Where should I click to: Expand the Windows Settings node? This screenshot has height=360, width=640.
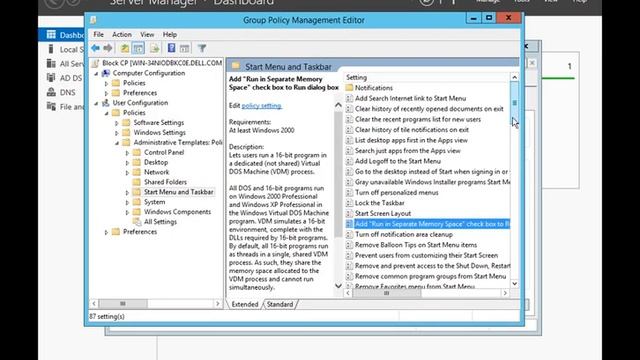click(117, 133)
